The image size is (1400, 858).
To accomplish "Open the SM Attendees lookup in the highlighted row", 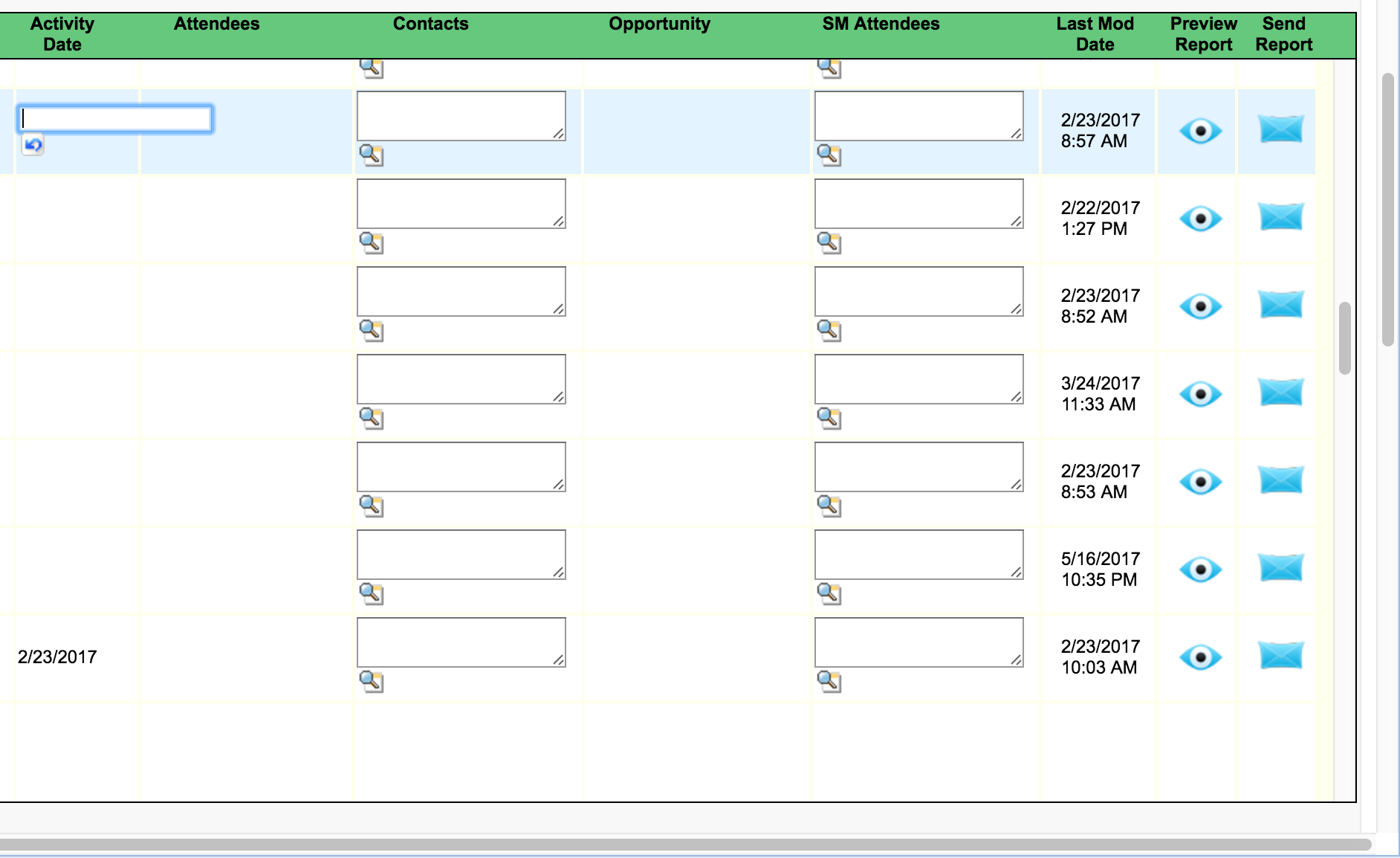I will coord(830,156).
